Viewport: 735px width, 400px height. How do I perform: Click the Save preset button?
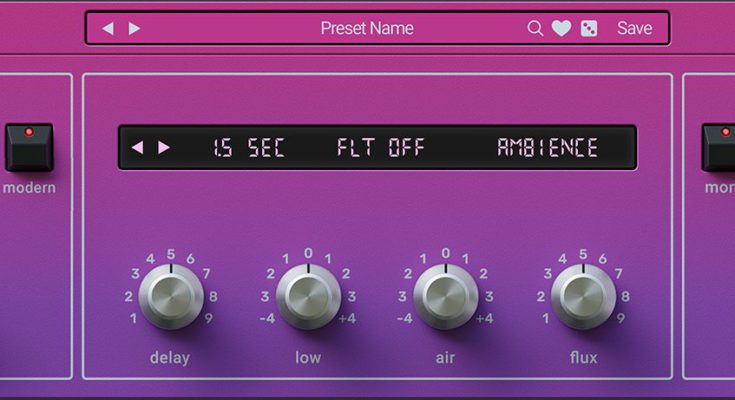pos(634,29)
